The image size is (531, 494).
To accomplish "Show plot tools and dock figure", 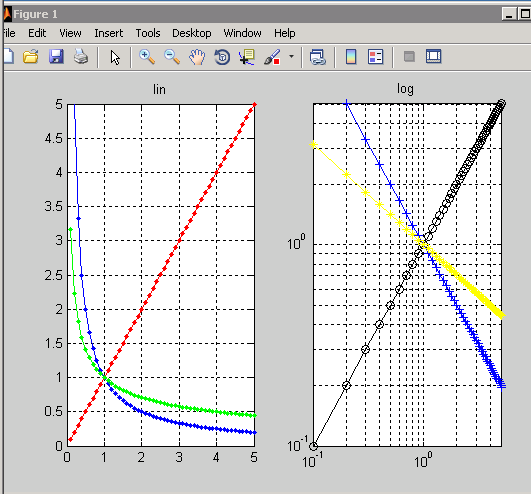I will click(x=433, y=56).
